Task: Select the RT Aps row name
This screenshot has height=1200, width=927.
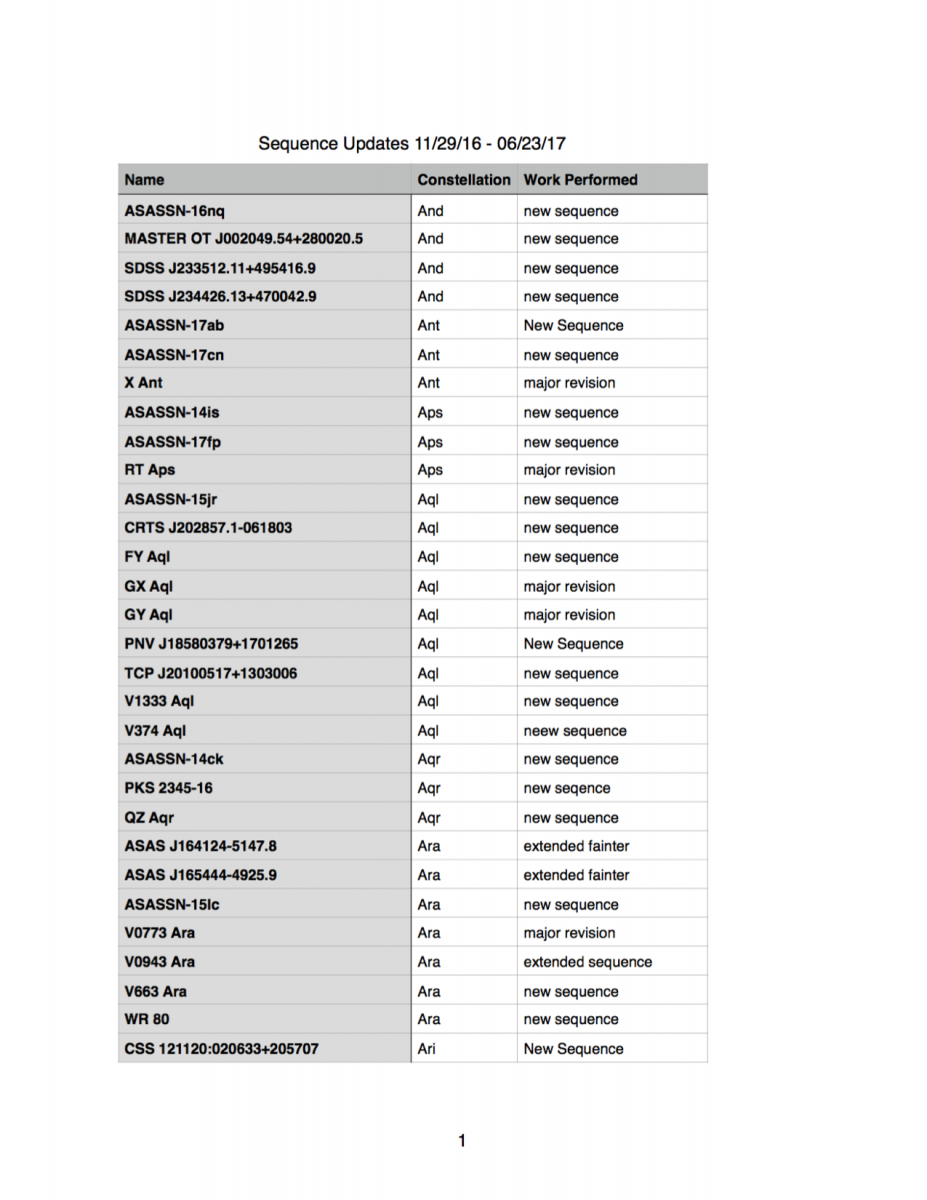Action: [x=150, y=470]
